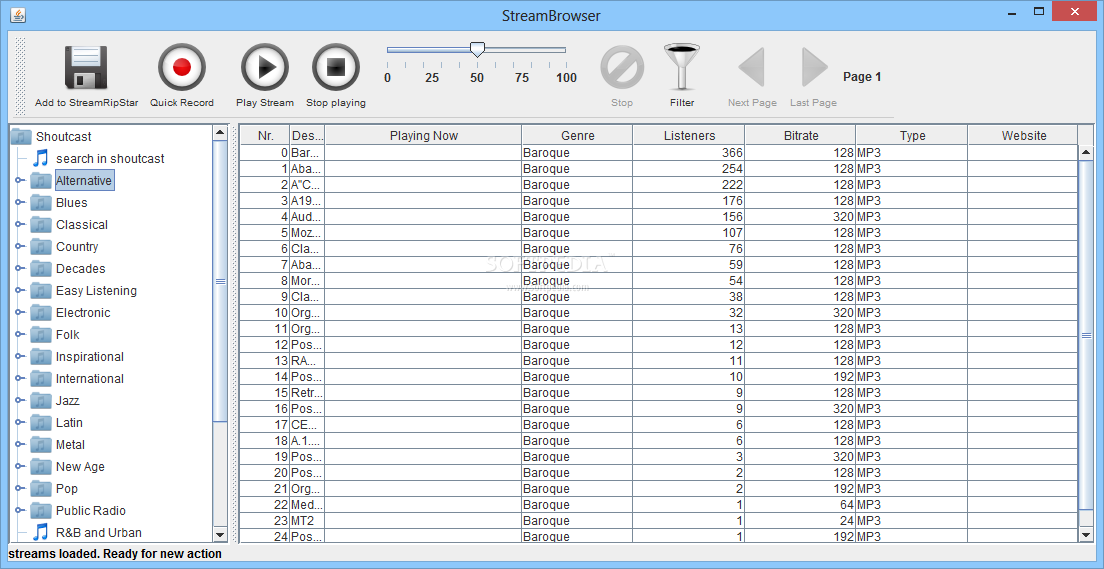Image resolution: width=1104 pixels, height=569 pixels.
Task: Sort by the Type column header
Action: pos(912,136)
